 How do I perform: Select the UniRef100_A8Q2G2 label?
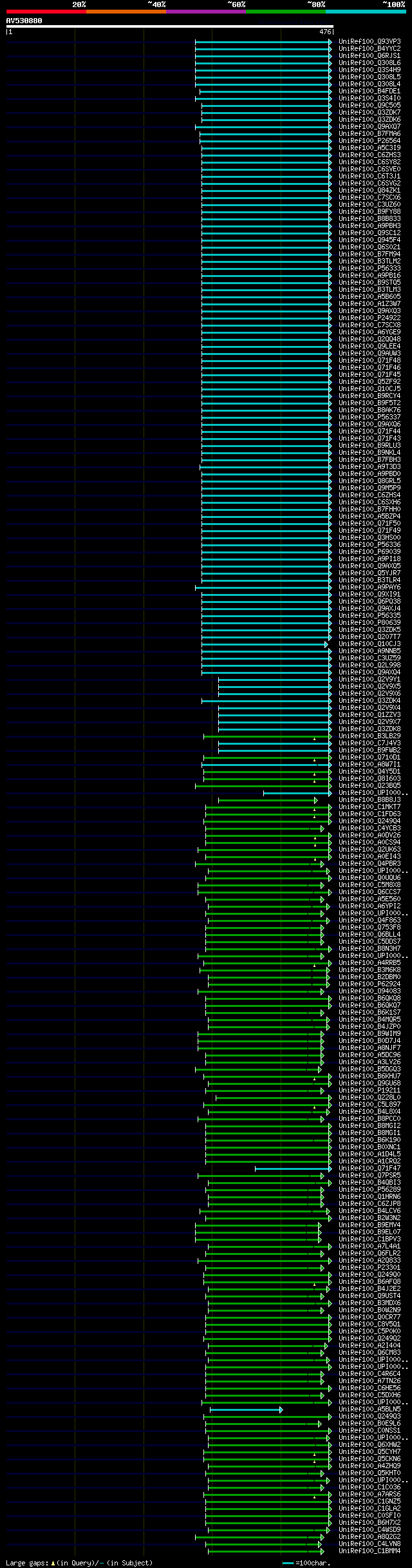pos(370,1536)
